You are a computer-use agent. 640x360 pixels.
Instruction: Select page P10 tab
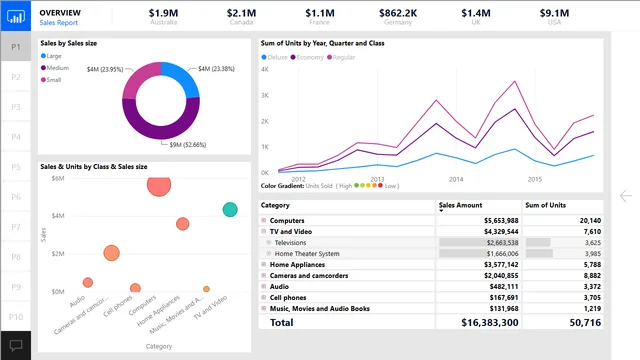[16, 317]
